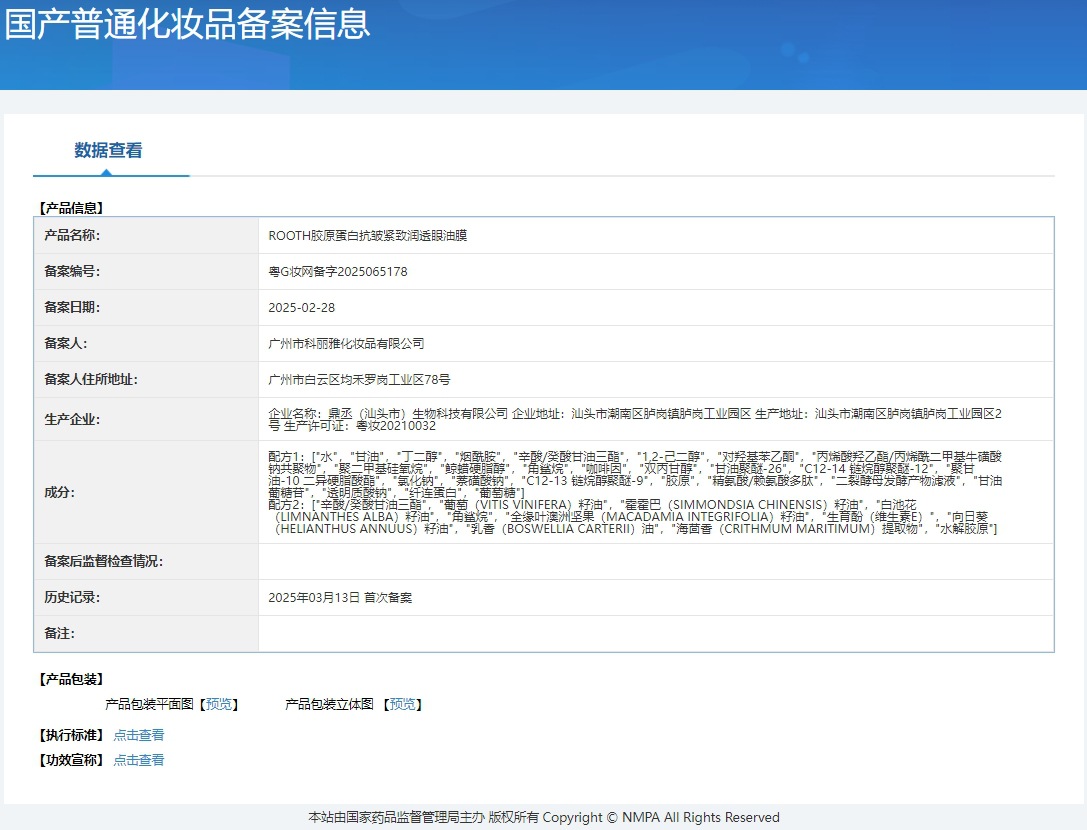Viewport: 1087px width, 830px height.
Task: Click the 【产品信息】 section heading
Action: pos(71,208)
